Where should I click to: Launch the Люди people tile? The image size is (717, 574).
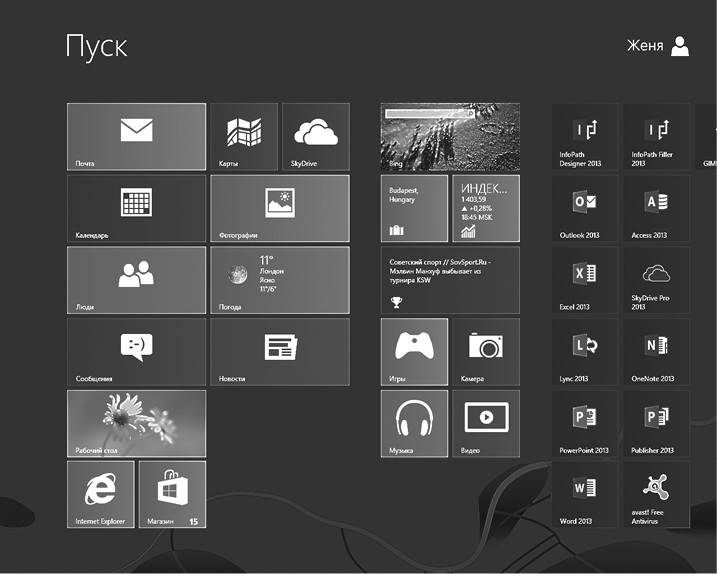pos(136,280)
